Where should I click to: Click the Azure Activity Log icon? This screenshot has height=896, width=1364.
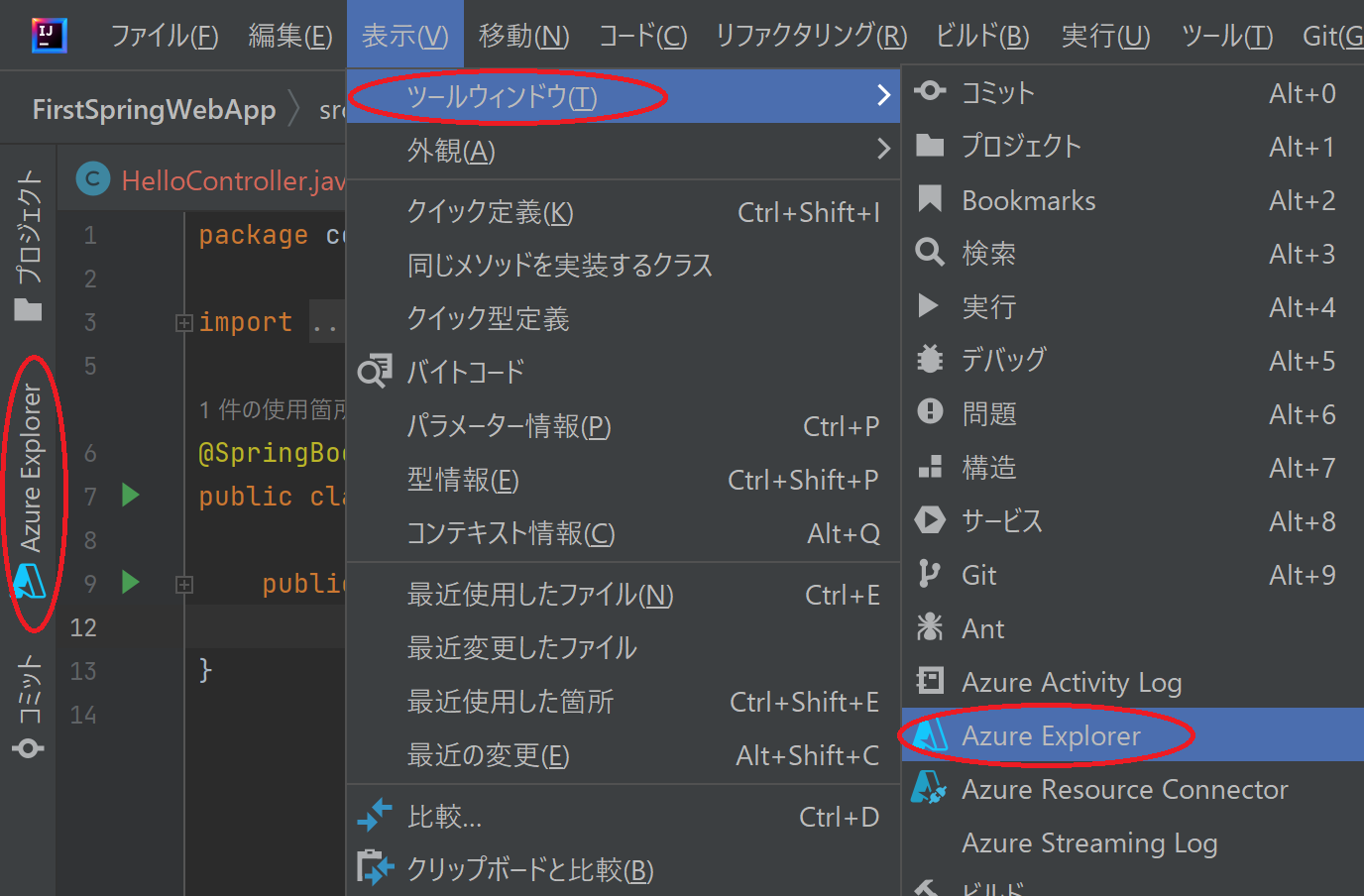coord(930,681)
